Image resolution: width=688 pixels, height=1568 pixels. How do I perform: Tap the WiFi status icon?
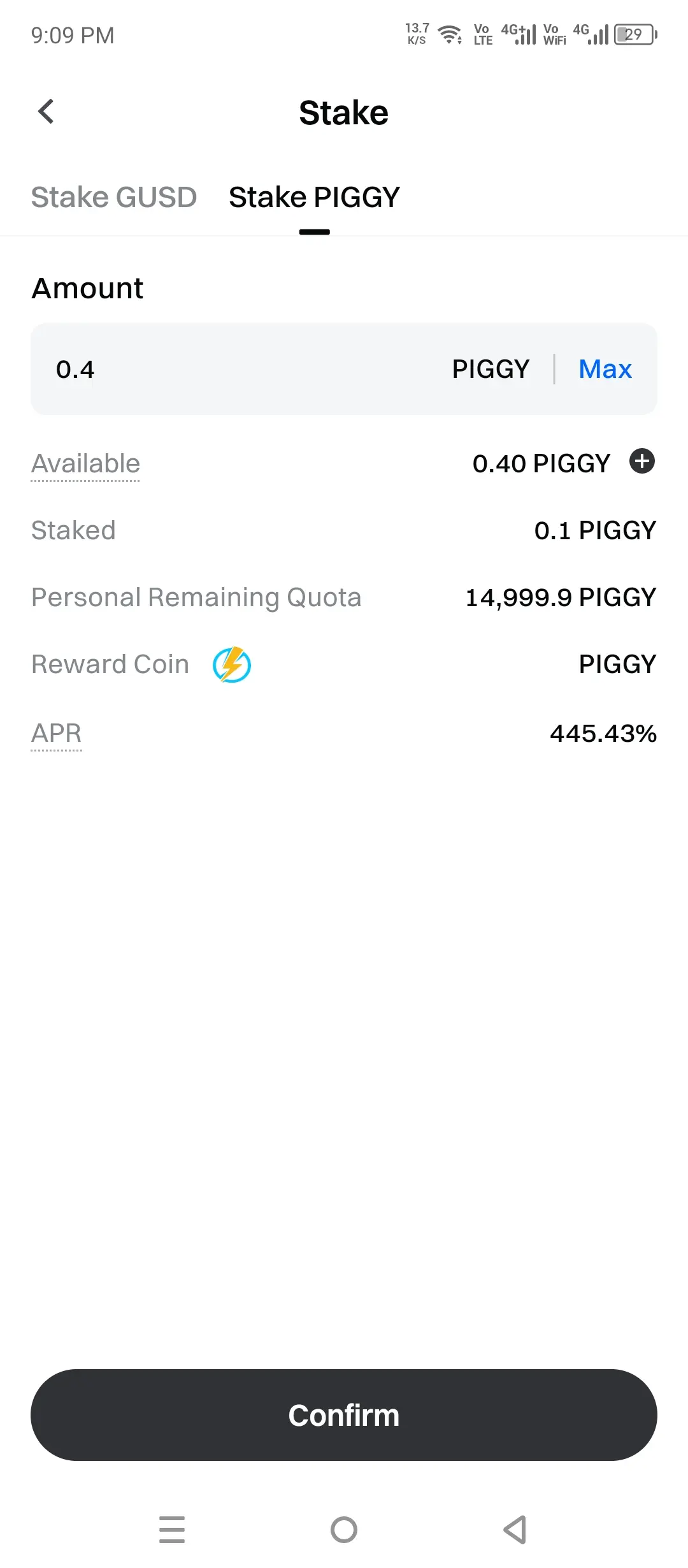tap(450, 34)
